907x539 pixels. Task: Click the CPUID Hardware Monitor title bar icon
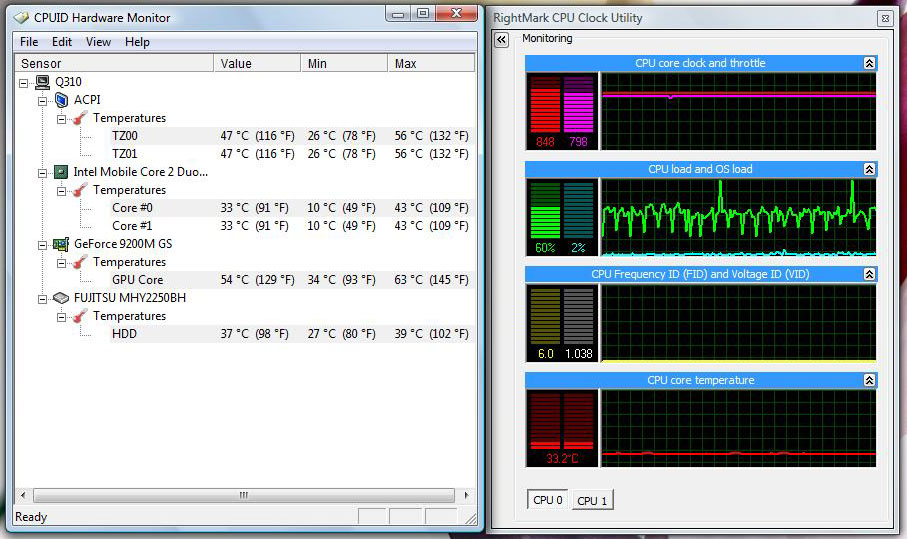coord(21,18)
